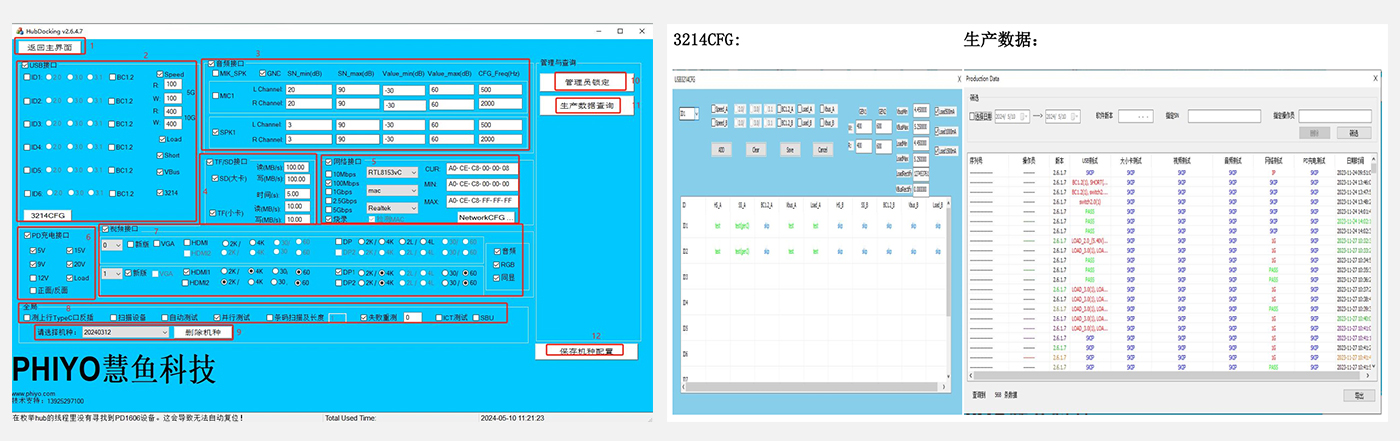Select the 4K radio for HDMI1

[251, 271]
